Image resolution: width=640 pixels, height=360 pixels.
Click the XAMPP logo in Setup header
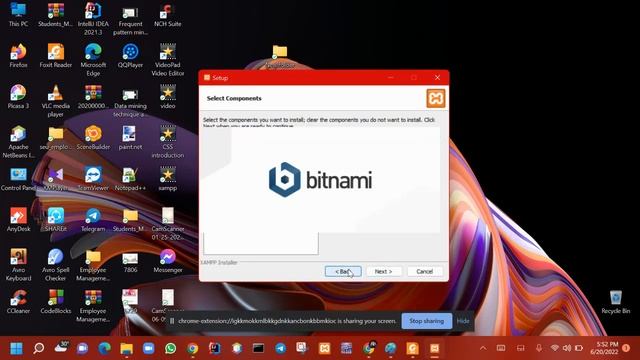click(436, 98)
